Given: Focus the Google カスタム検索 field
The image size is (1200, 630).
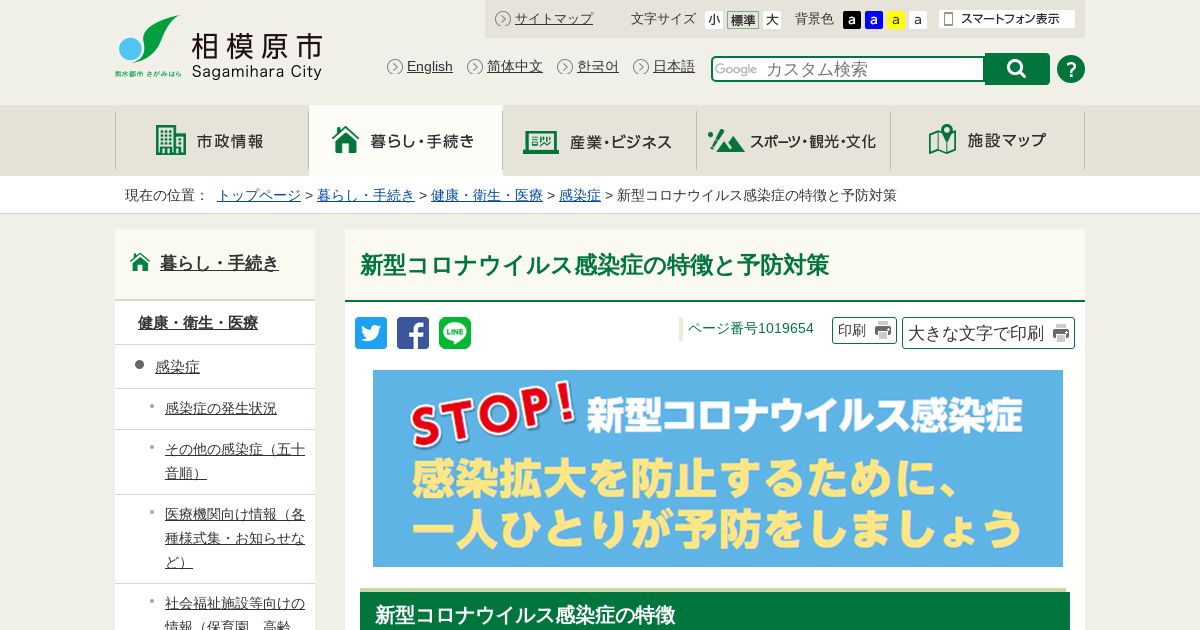Looking at the screenshot, I should [848, 69].
